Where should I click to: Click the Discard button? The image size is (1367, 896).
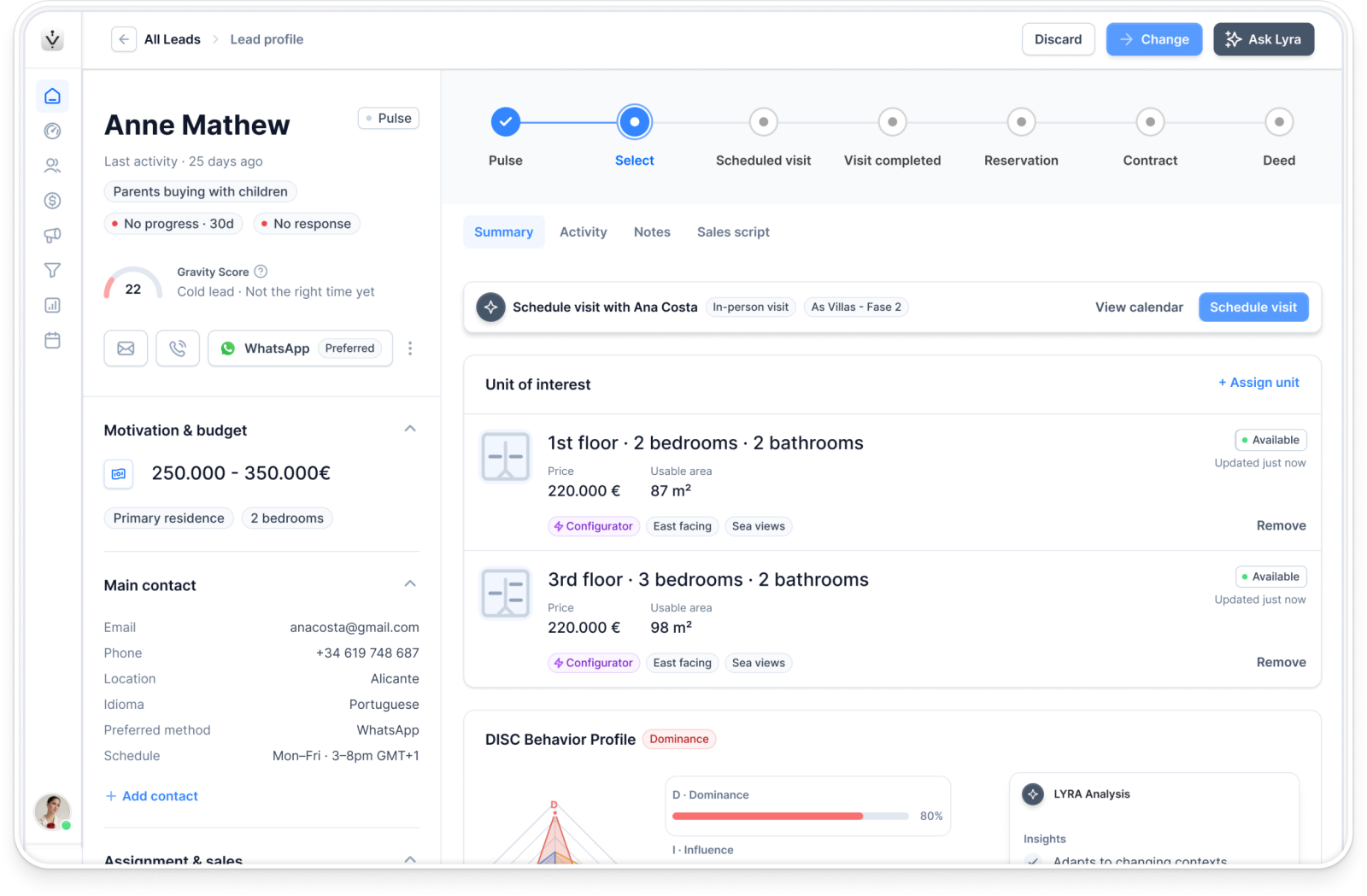1059,39
